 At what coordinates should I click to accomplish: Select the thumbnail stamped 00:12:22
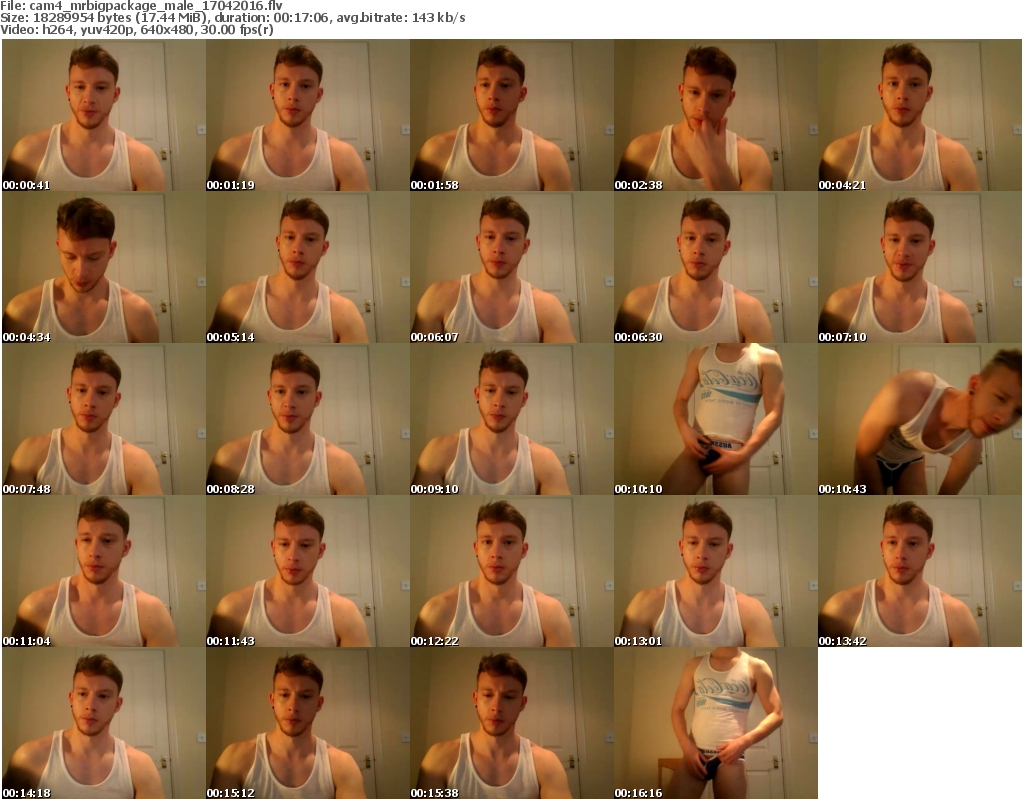(511, 572)
